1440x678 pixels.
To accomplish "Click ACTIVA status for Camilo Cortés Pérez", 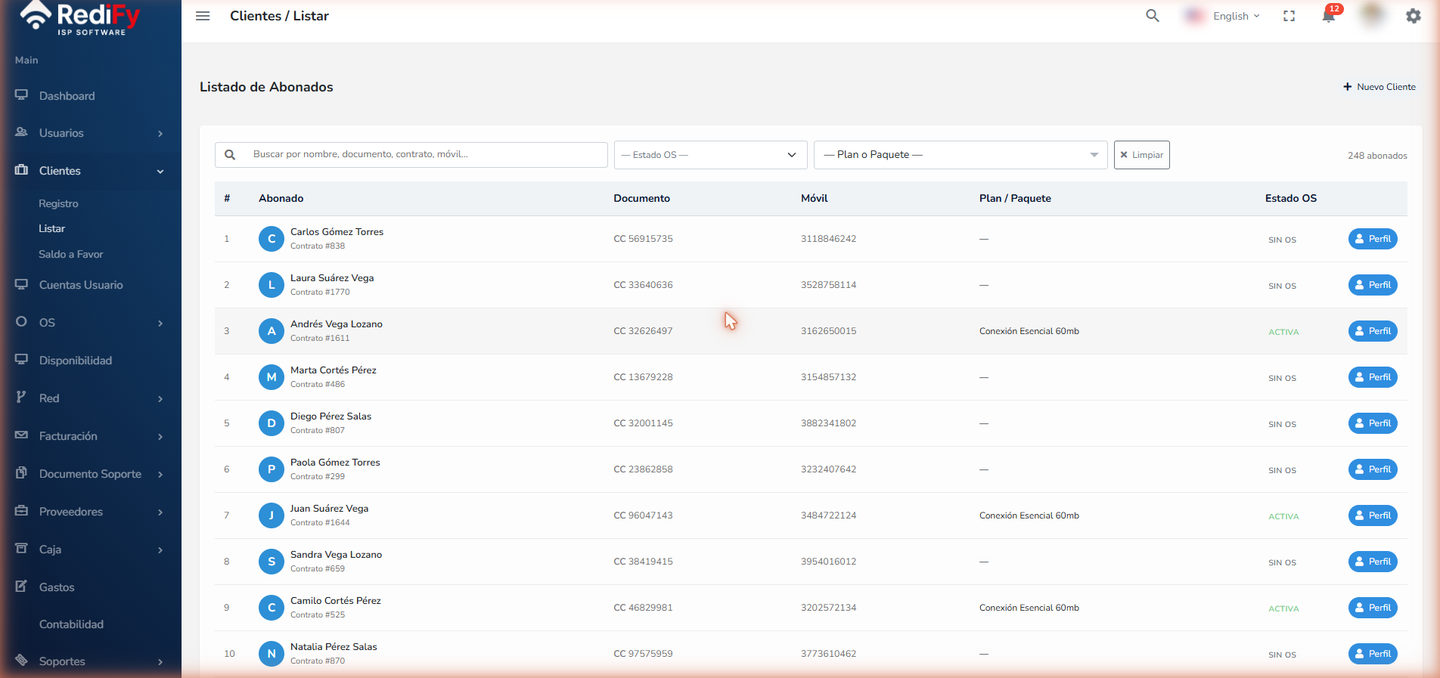I will click(1284, 609).
